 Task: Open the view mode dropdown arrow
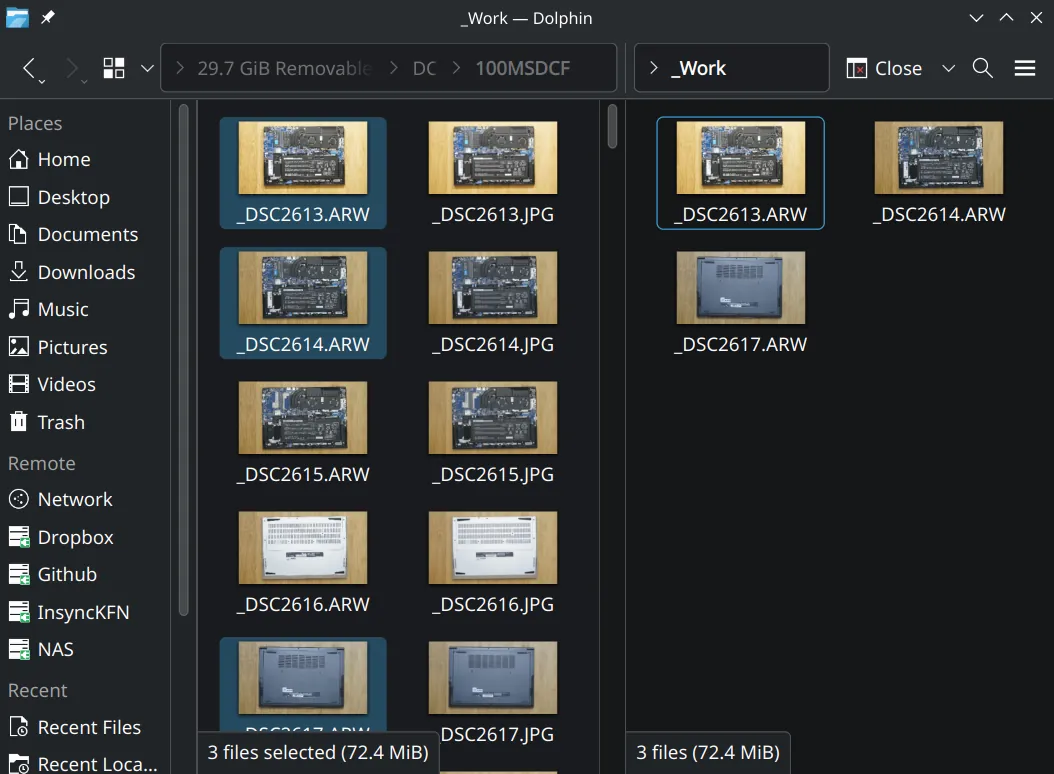[147, 68]
